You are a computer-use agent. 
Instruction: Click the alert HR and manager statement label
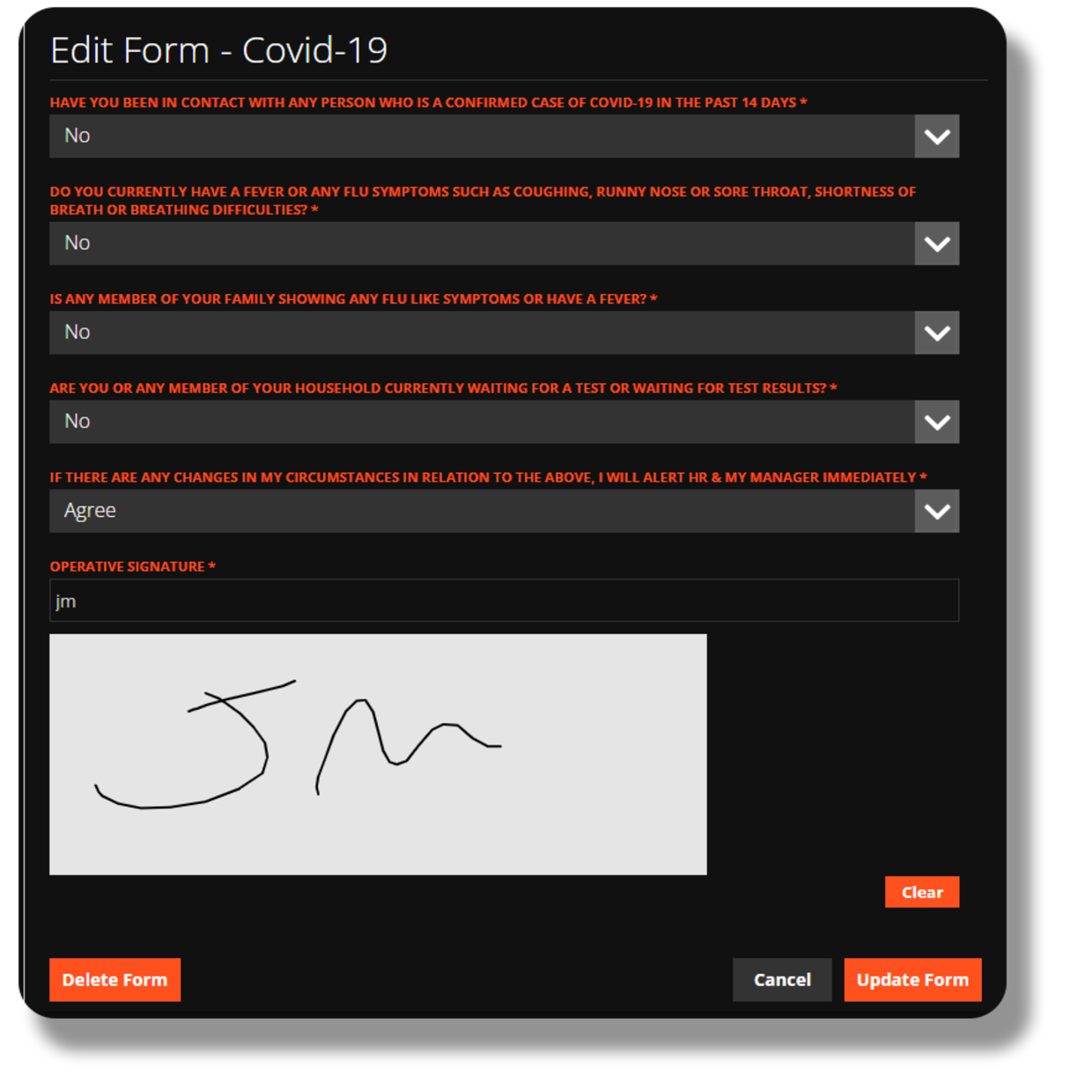(488, 477)
